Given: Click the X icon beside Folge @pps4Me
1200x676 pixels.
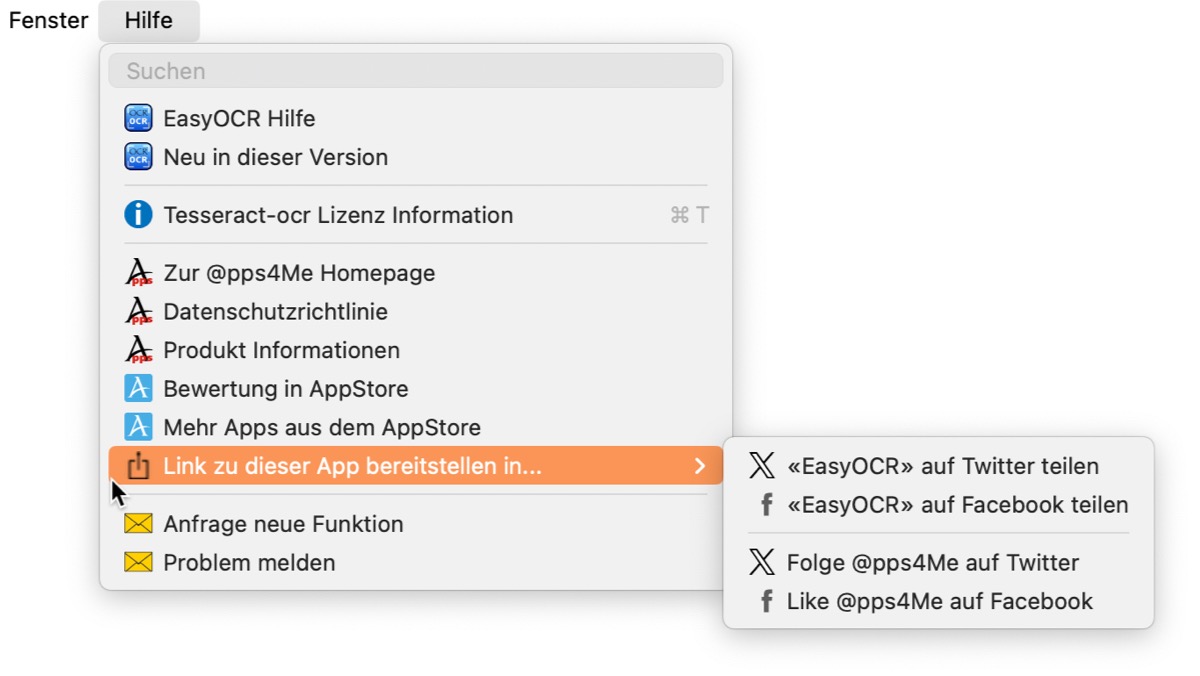Looking at the screenshot, I should click(762, 562).
